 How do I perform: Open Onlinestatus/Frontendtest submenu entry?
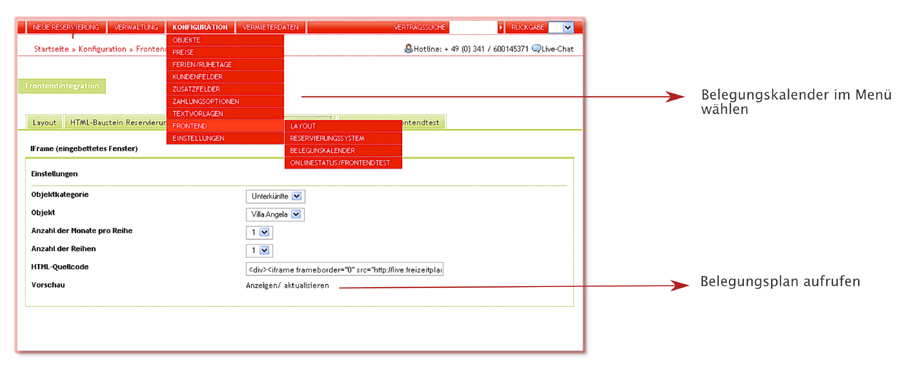pyautogui.click(x=343, y=163)
